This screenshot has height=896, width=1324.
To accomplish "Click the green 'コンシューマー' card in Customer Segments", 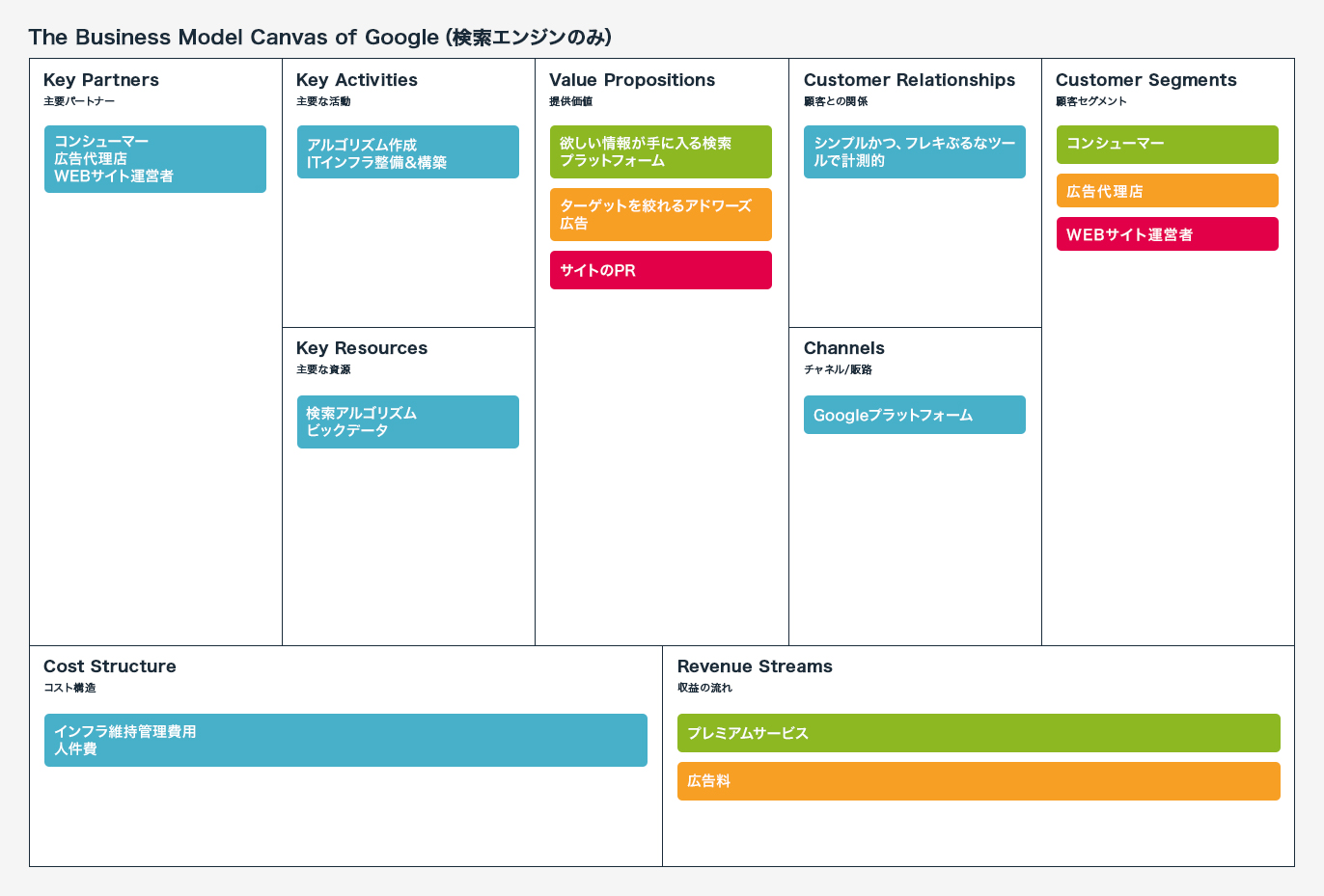I will pos(1168,145).
